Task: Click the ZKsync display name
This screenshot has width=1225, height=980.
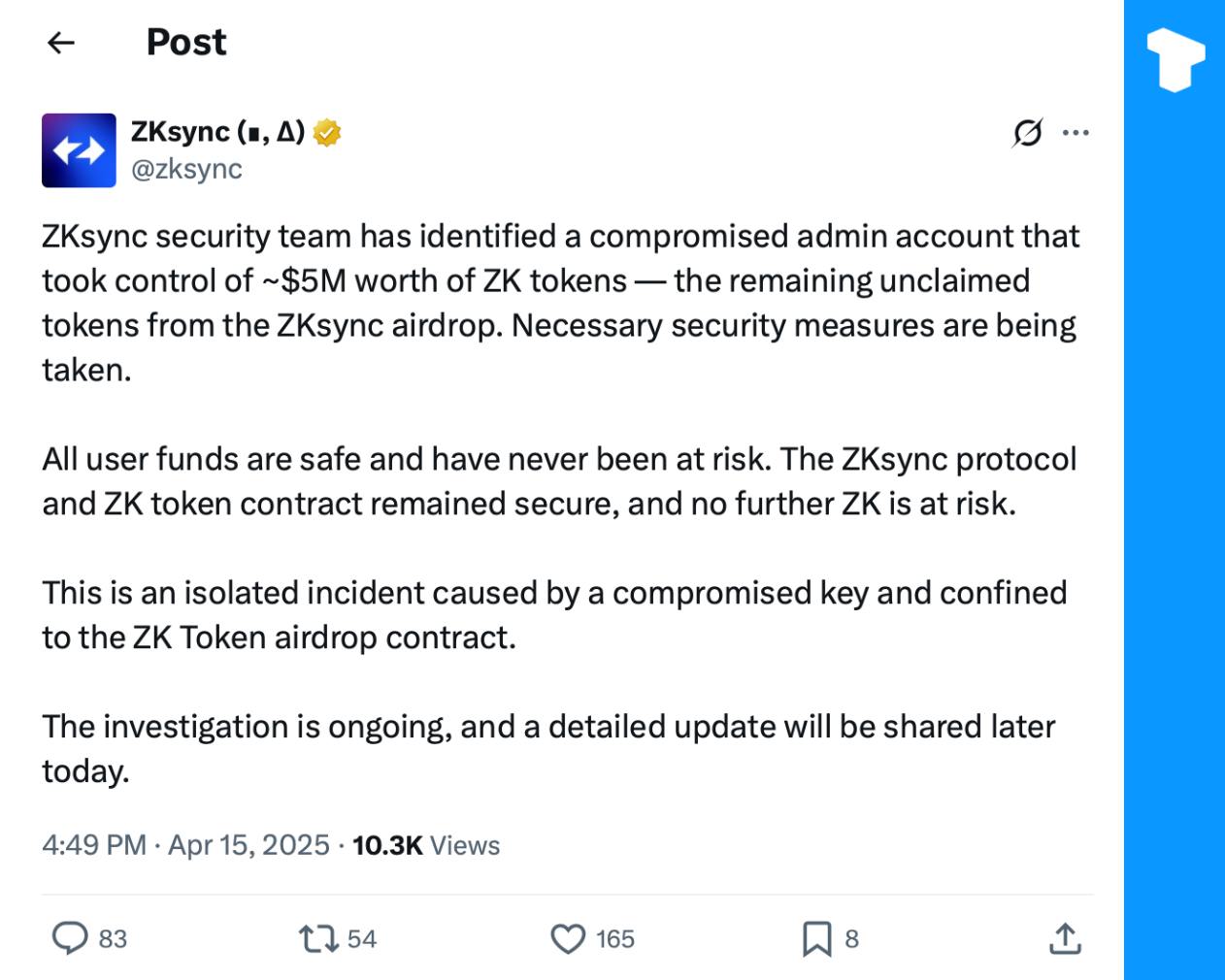Action: (217, 131)
